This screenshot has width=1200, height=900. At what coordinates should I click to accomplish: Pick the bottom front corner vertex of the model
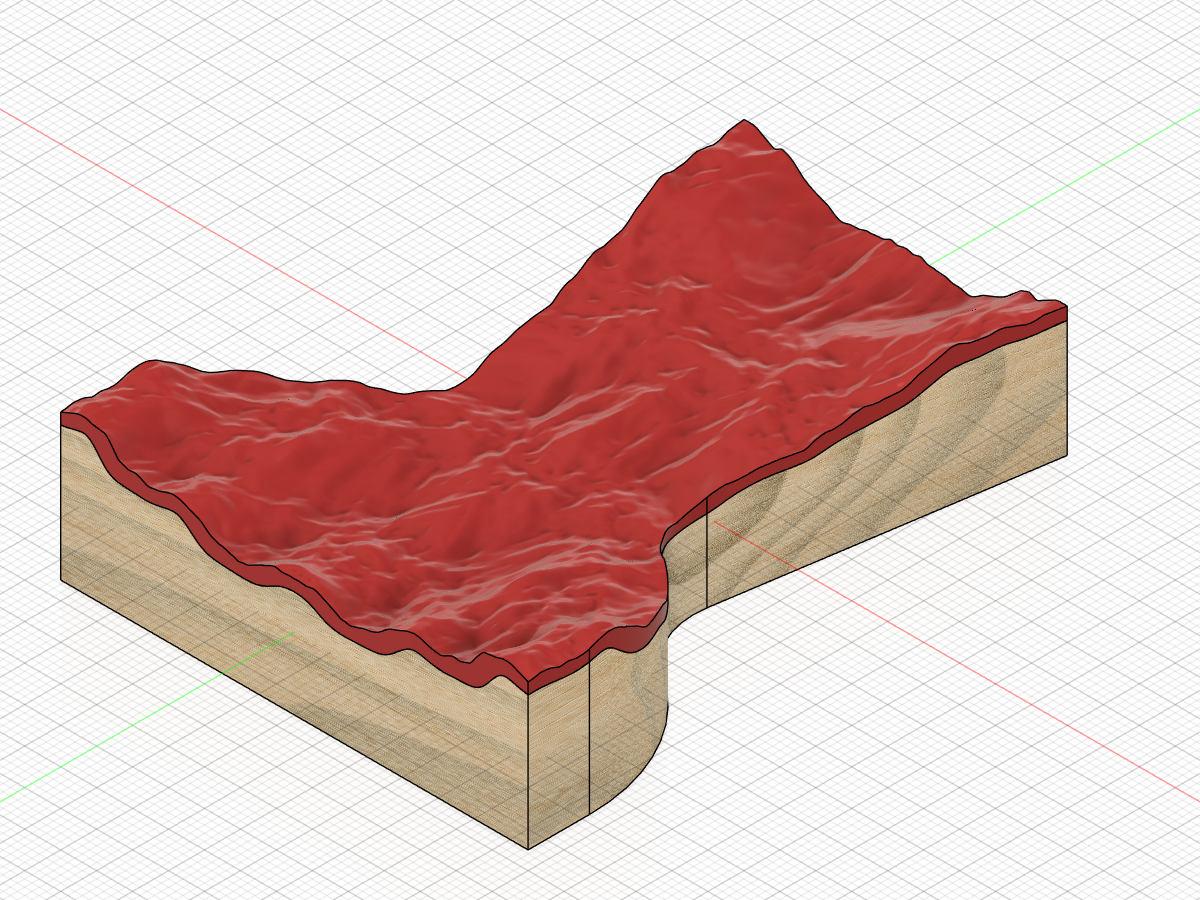(x=528, y=848)
